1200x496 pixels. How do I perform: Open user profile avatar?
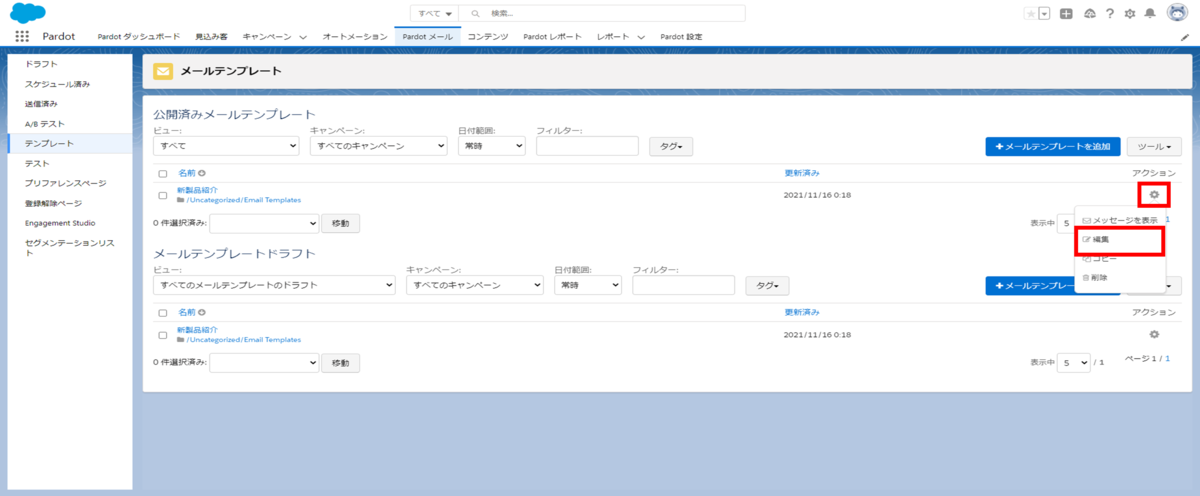coord(1177,13)
